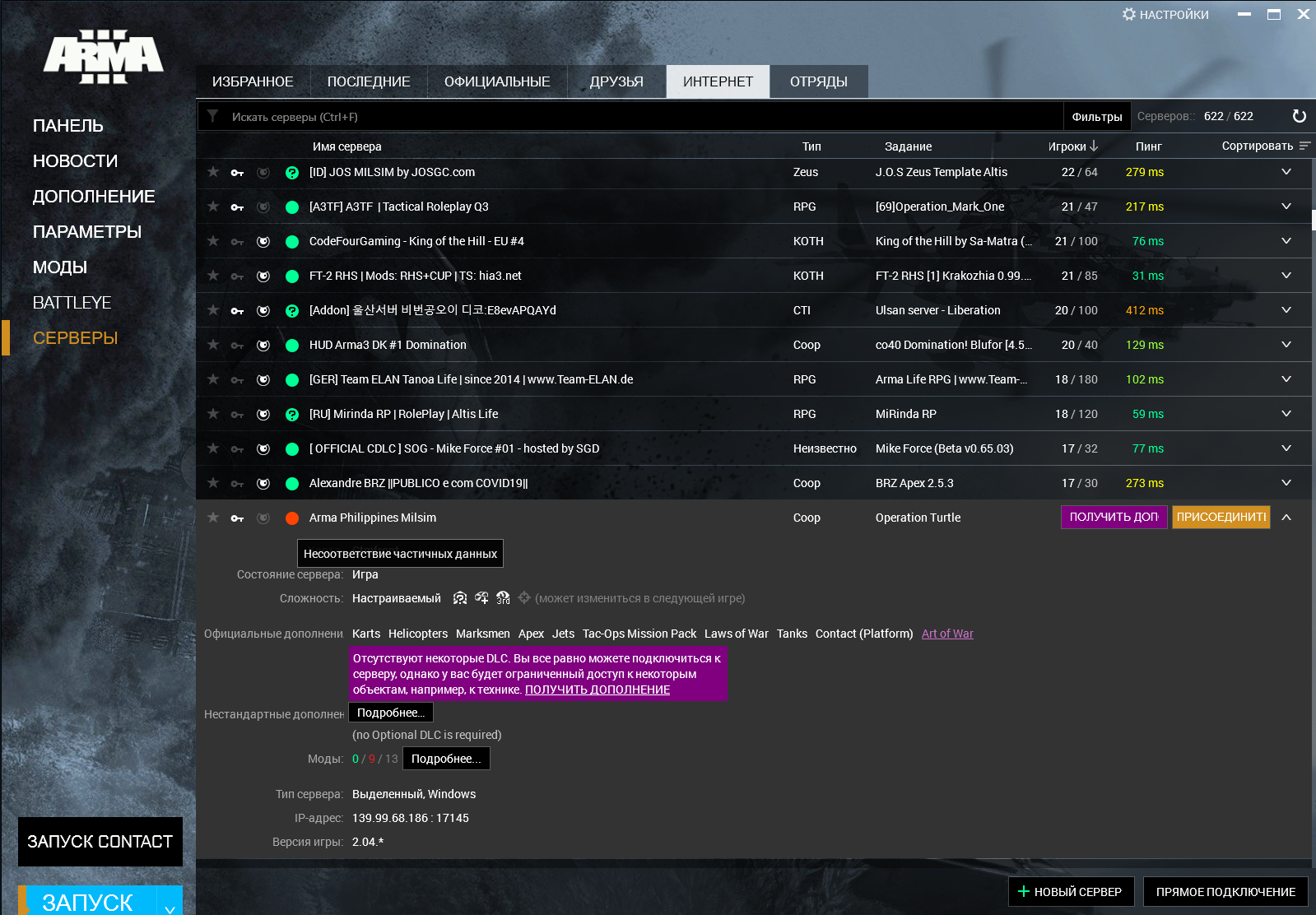The height and width of the screenshot is (915, 1316).
Task: Click the sort lines icon beside Сортировать
Action: [1304, 146]
